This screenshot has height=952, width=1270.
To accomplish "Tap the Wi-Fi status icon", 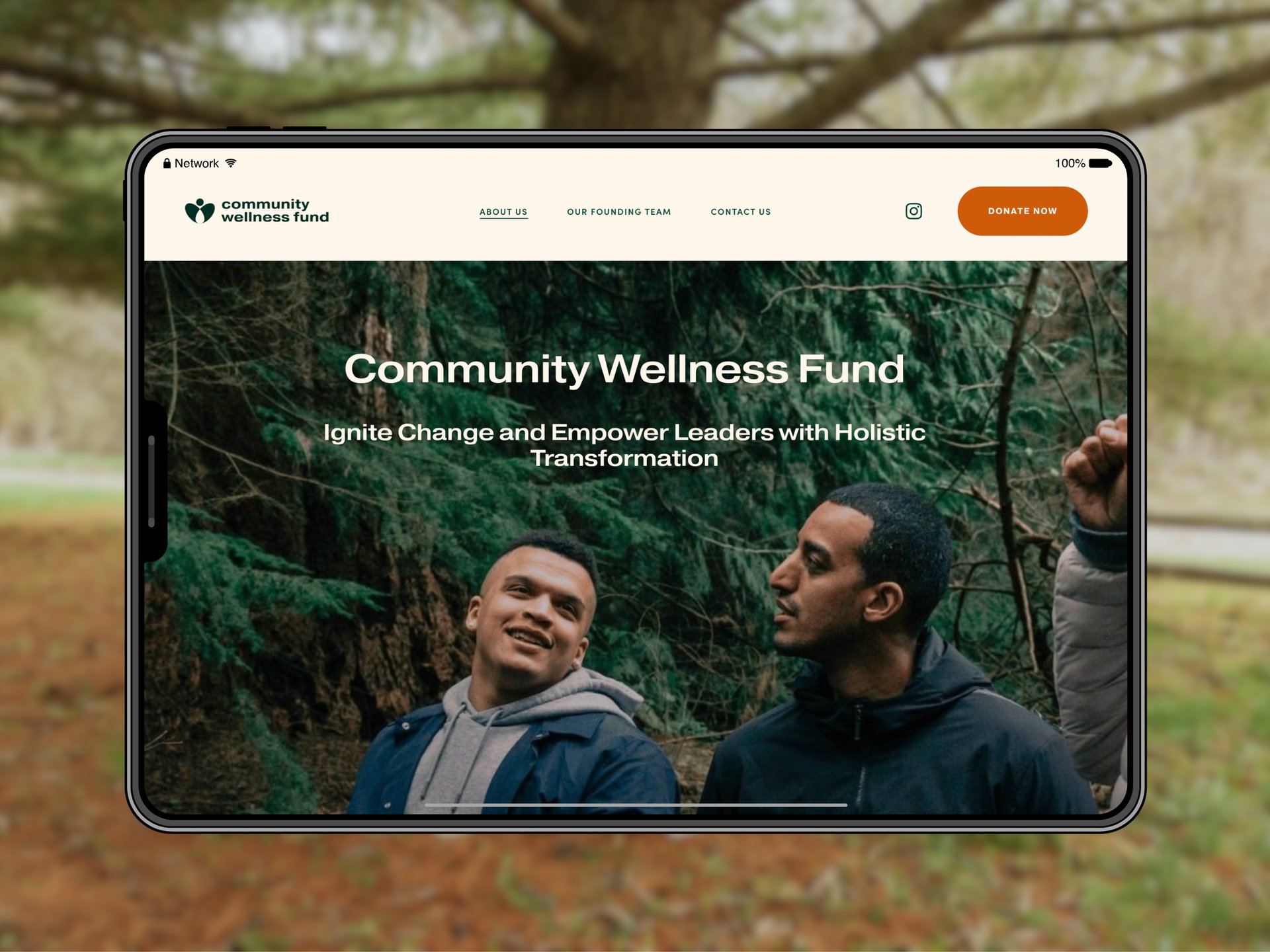I will coord(230,163).
